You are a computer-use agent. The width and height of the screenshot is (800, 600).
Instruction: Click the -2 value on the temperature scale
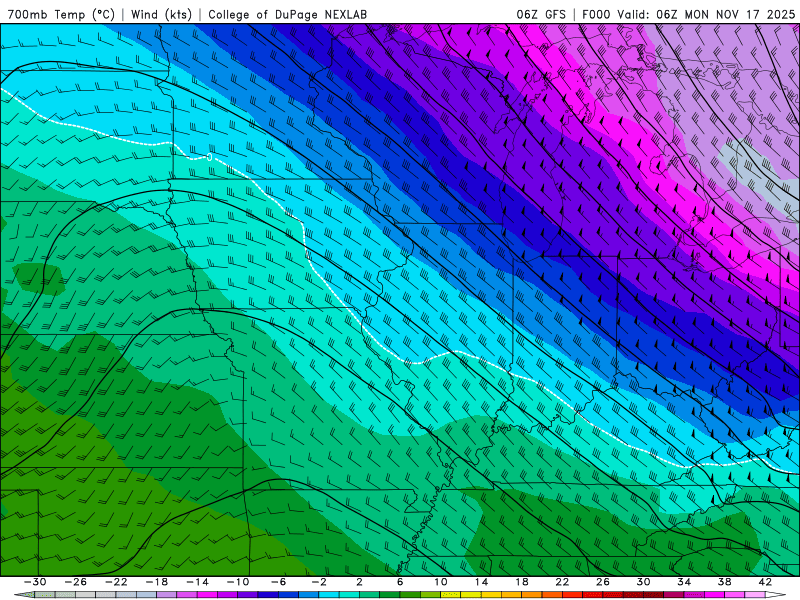click(319, 582)
